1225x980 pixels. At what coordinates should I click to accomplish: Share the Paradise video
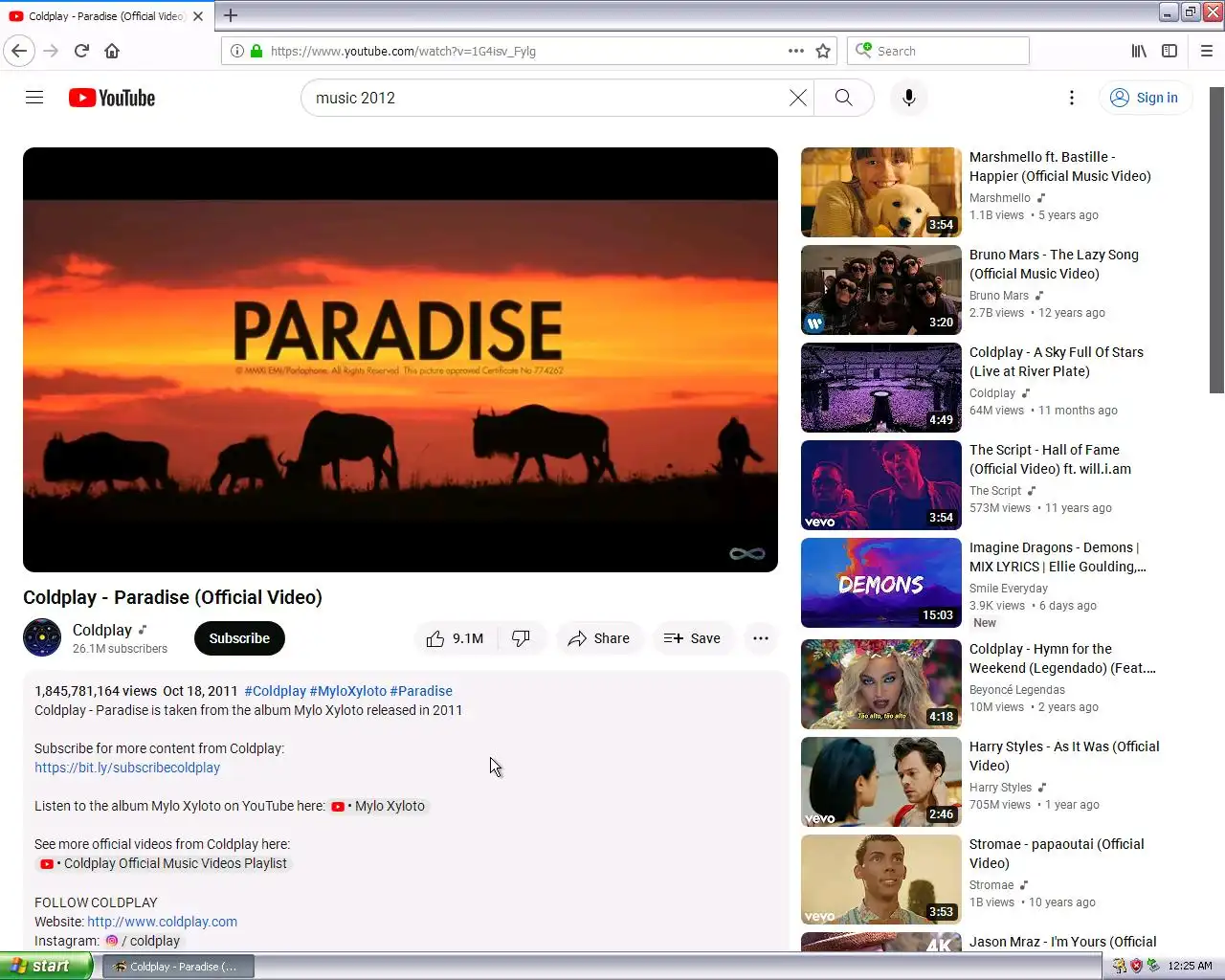point(599,638)
